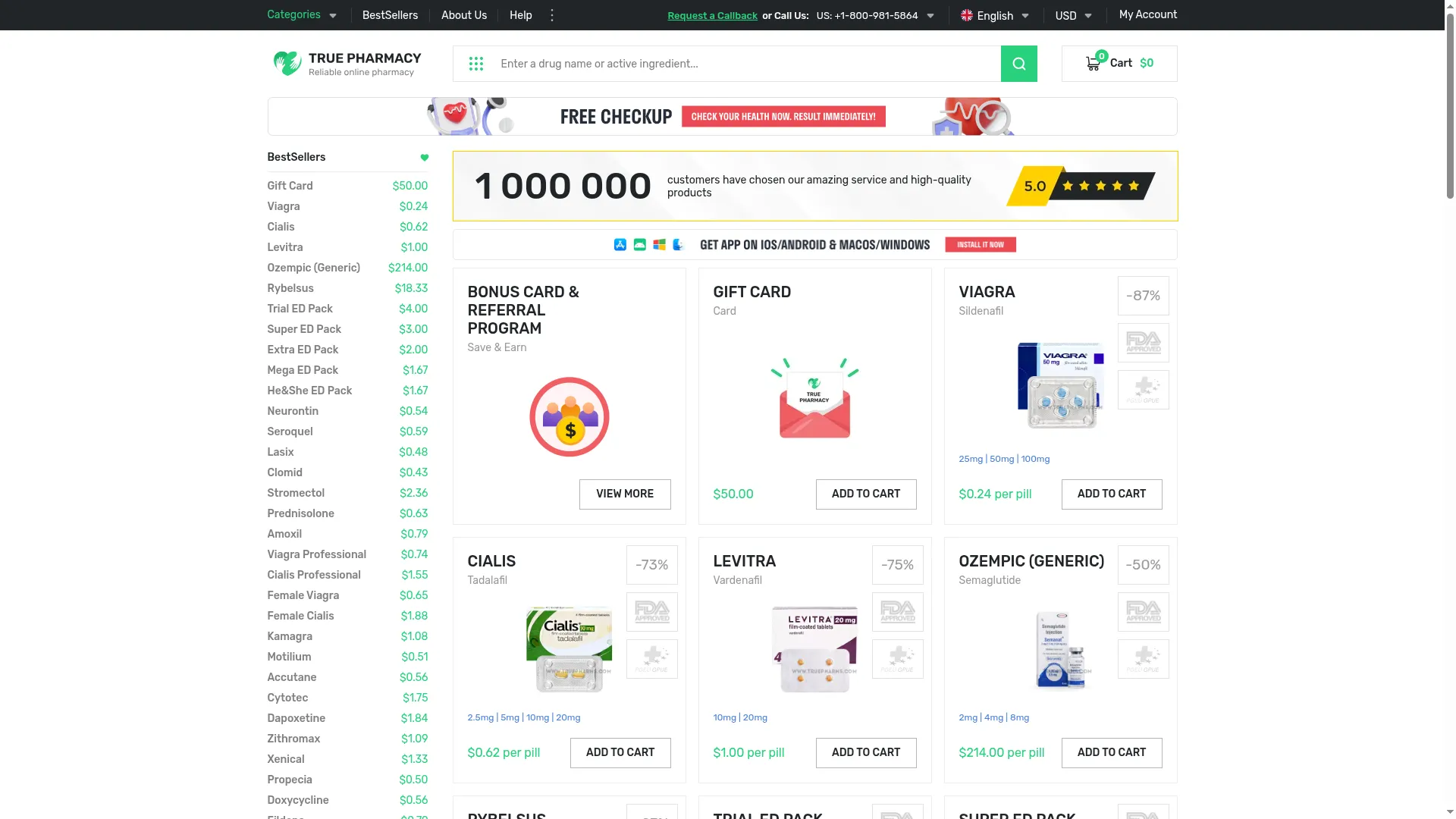Click the Install It Now button
The height and width of the screenshot is (819, 1456).
(x=981, y=245)
